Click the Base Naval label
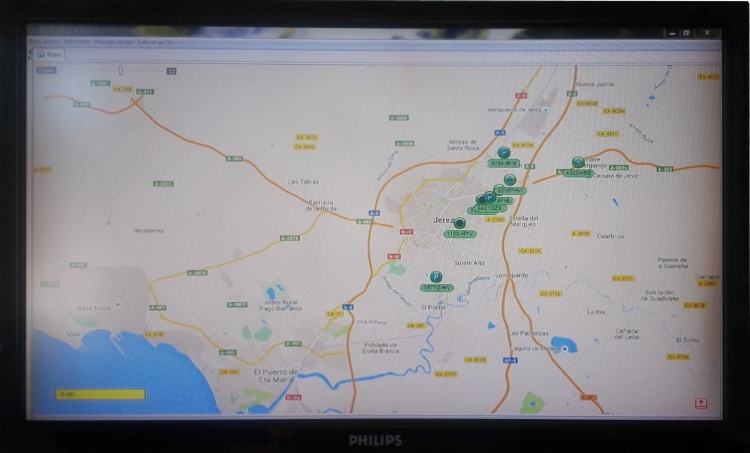Viewport: 750px width, 453px height. [94, 308]
